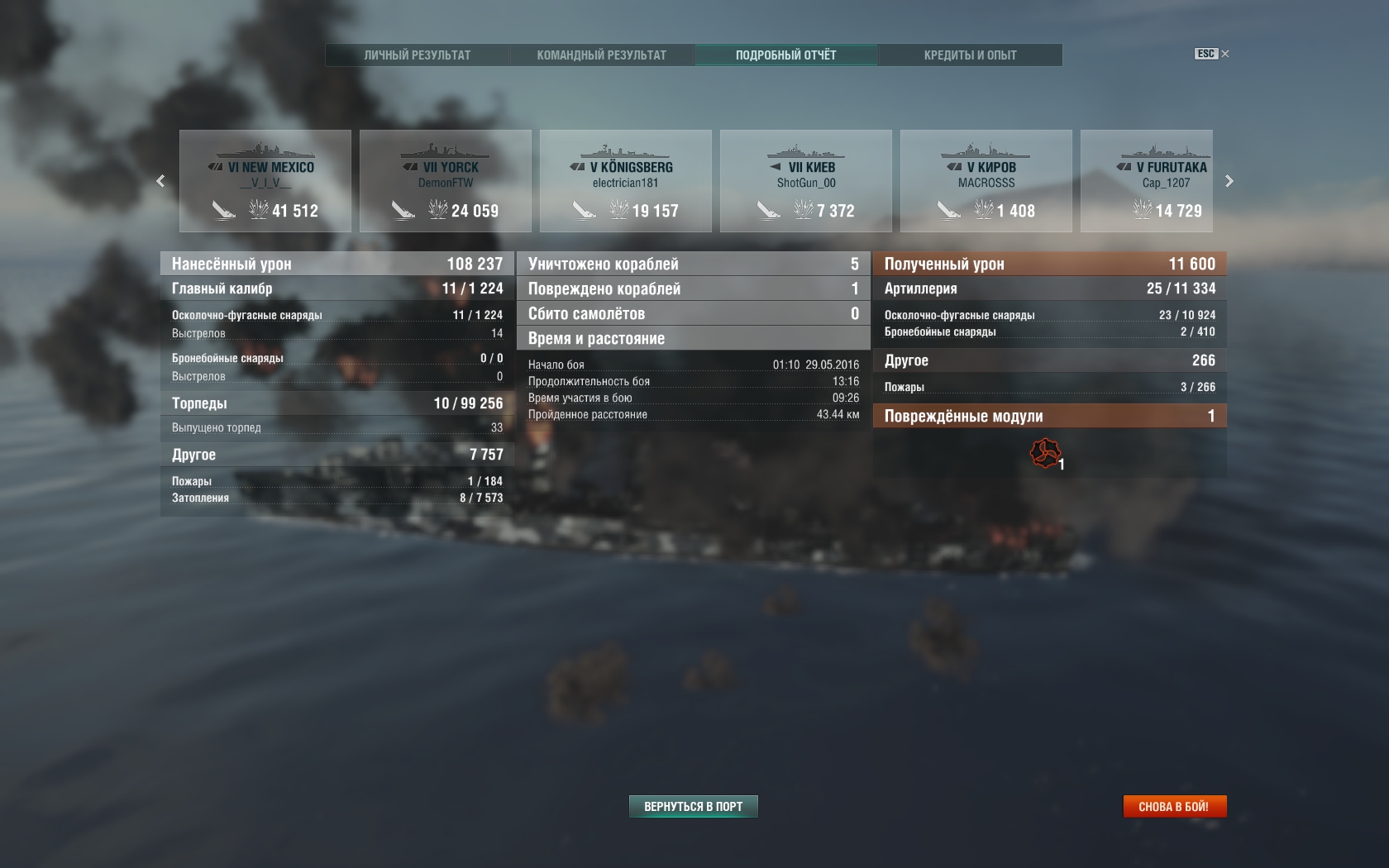Click the damaged engine module icon
This screenshot has height=868, width=1389.
(x=1045, y=453)
